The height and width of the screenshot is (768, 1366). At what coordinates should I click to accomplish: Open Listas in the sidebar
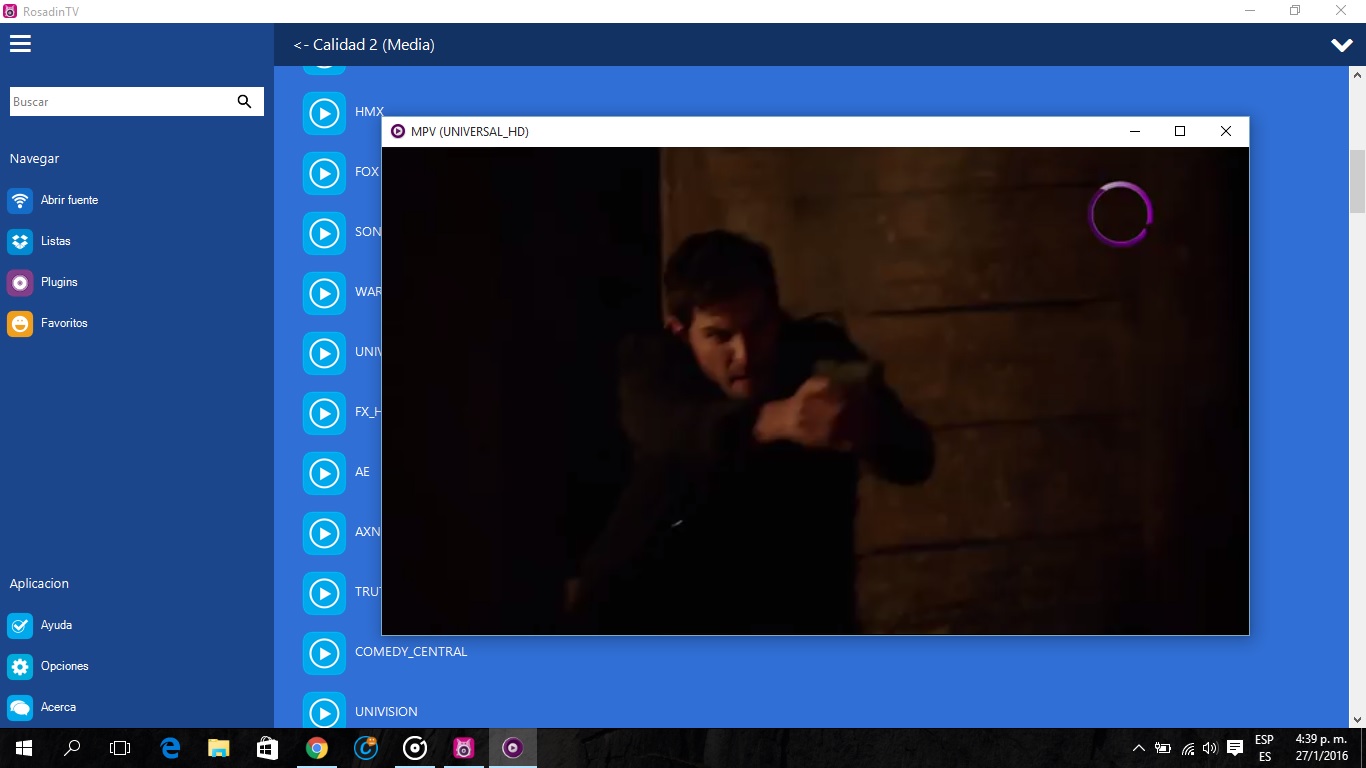pos(55,241)
